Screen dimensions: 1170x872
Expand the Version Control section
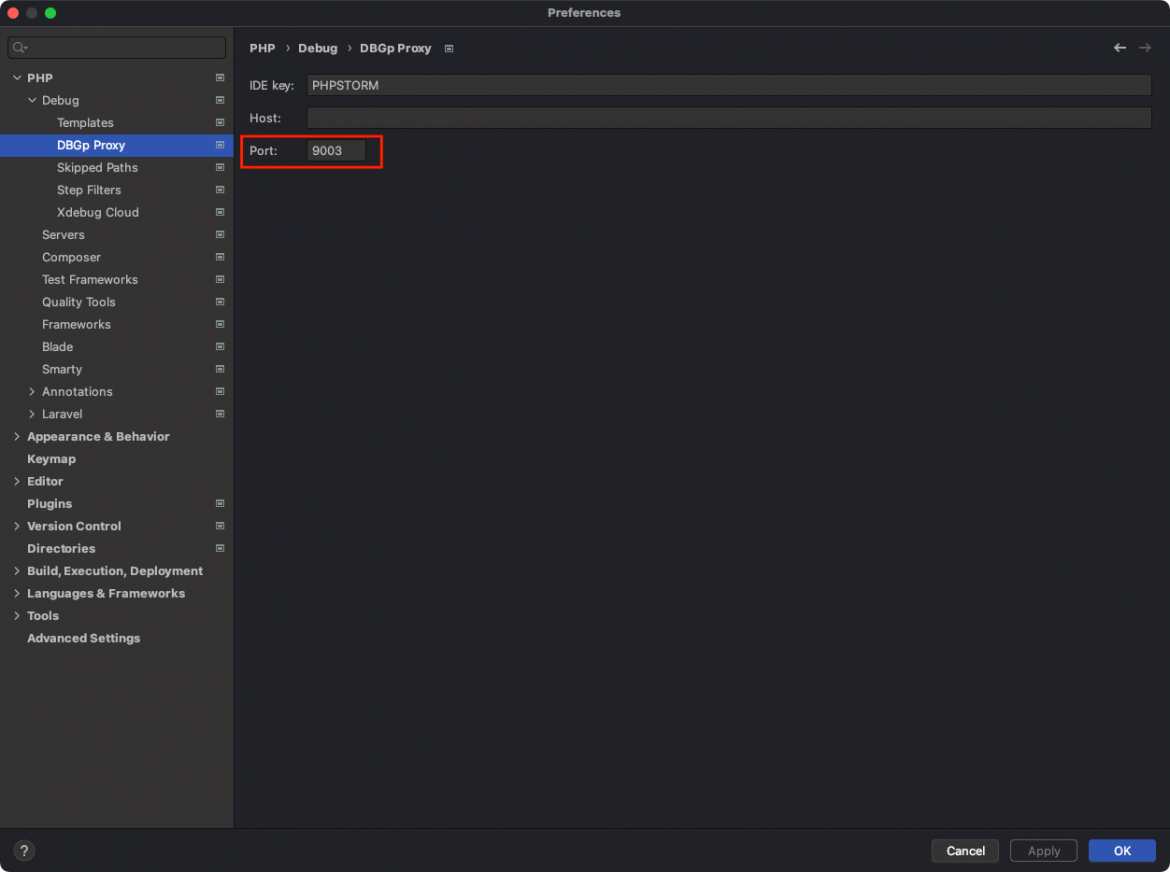coord(17,526)
